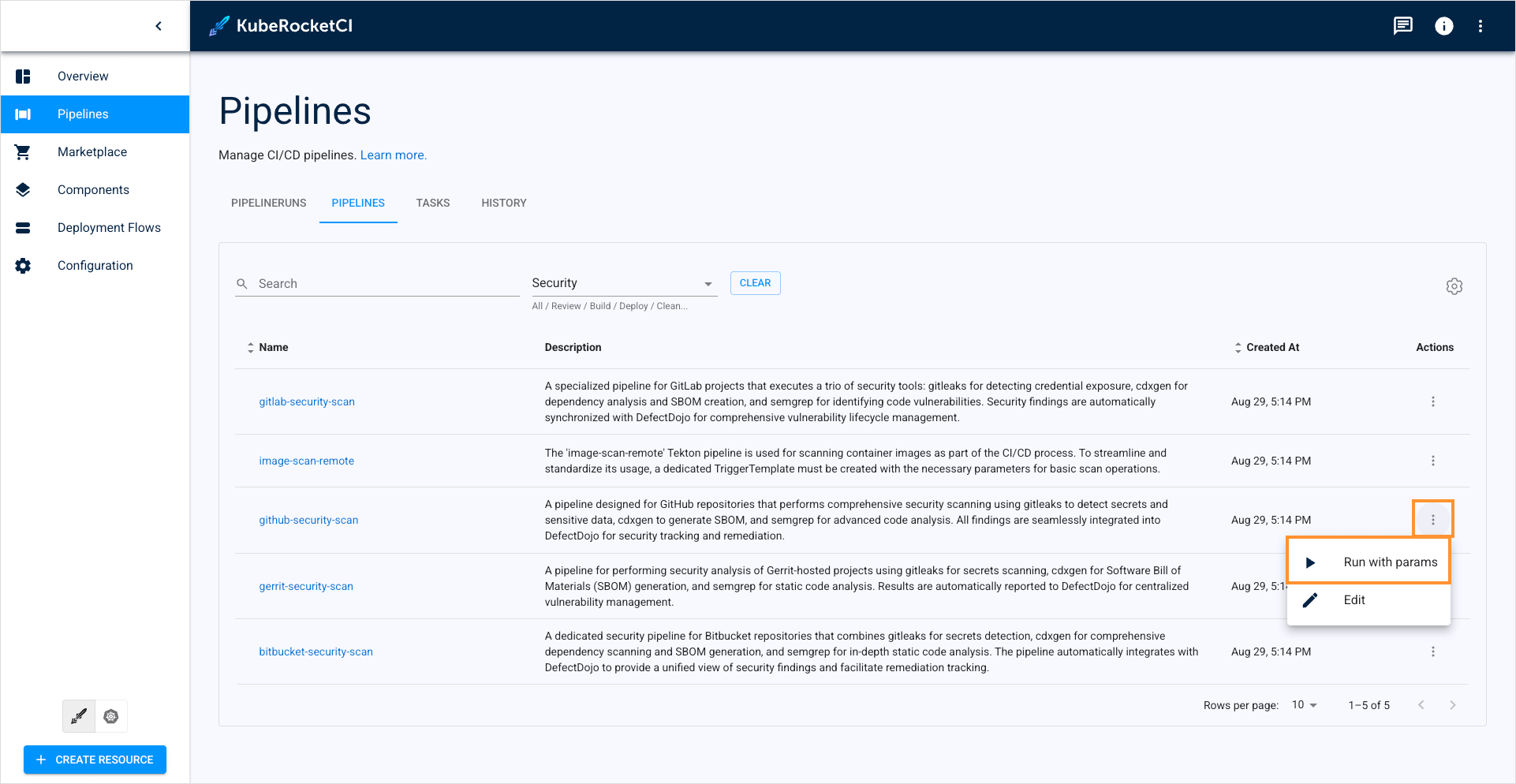Open actions menu for bitbucket-security-scan
The width and height of the screenshot is (1516, 784).
tap(1432, 651)
